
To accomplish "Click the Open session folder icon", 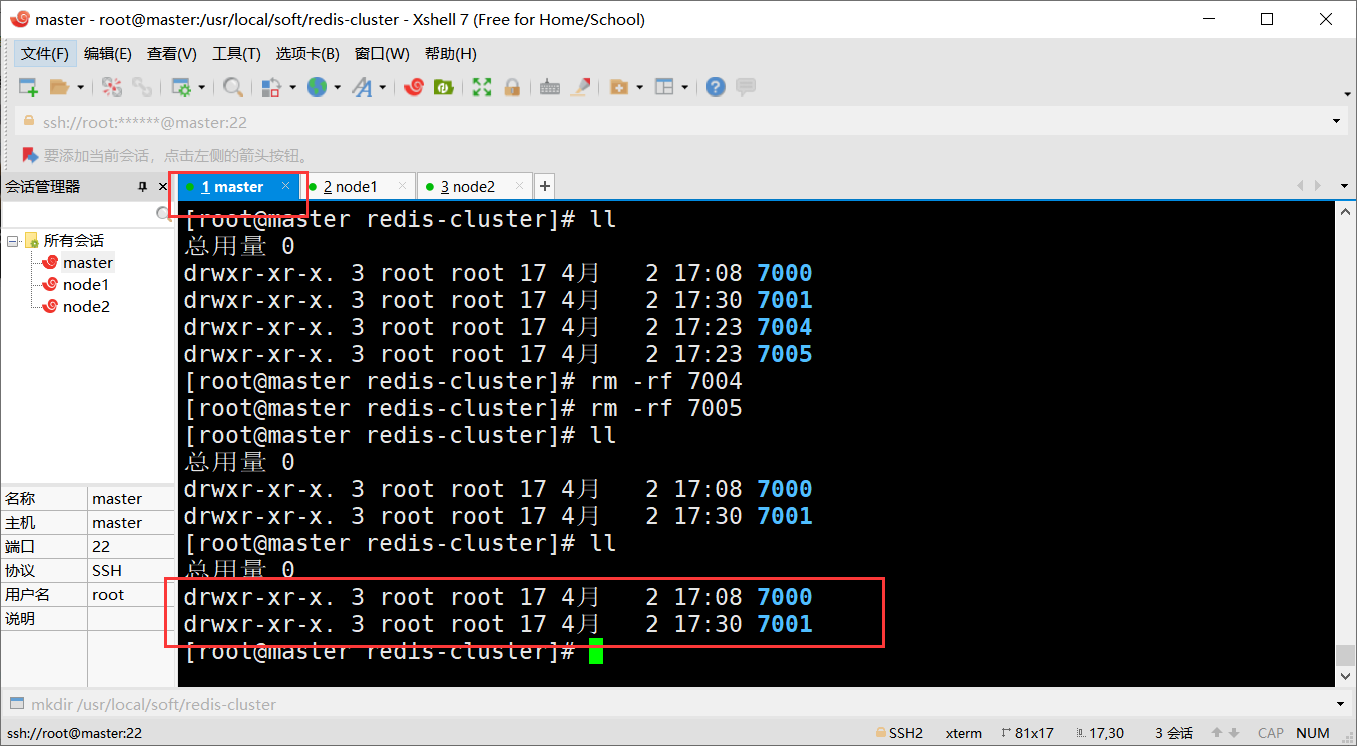I will pos(60,87).
